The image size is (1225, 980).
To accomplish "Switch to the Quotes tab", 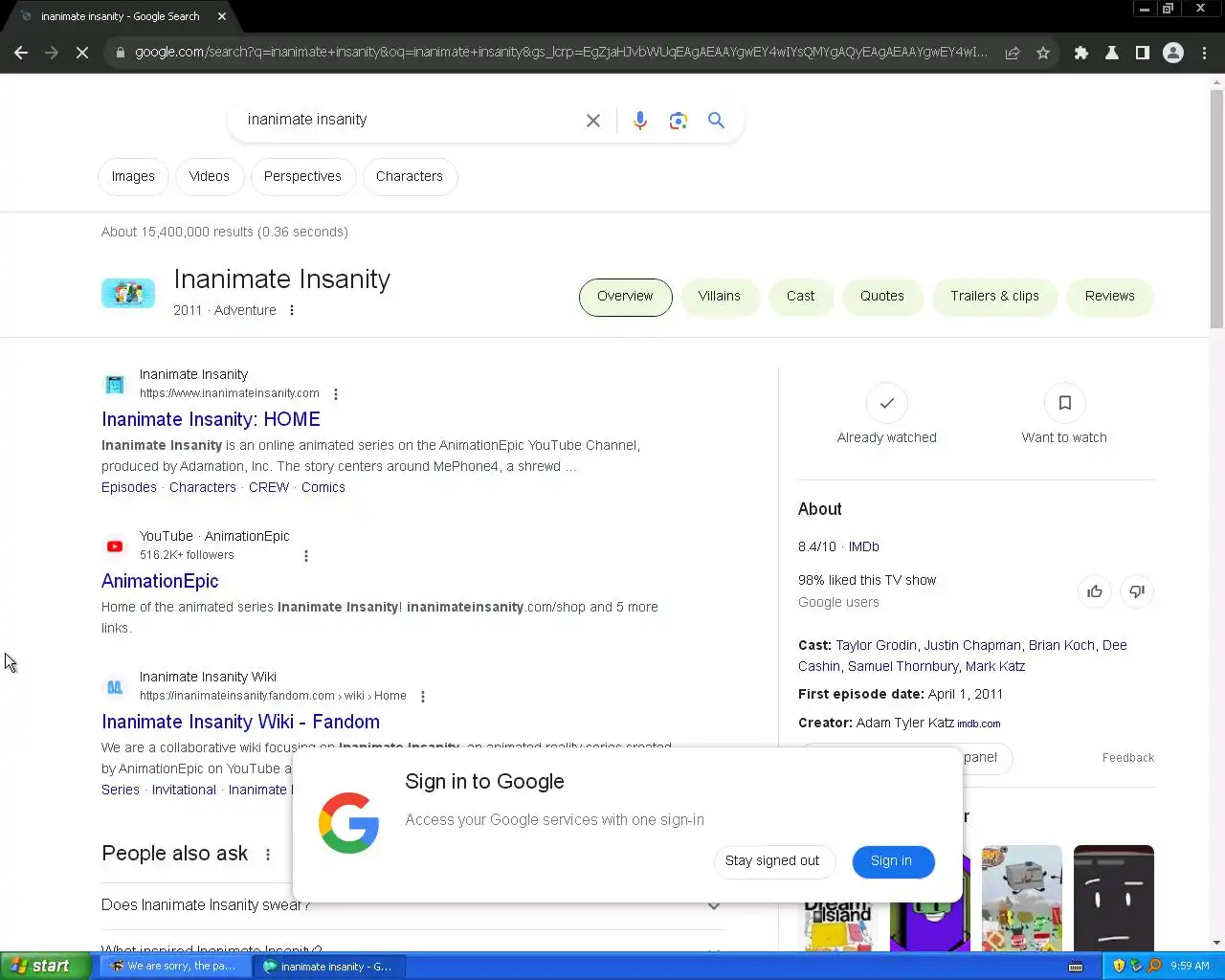I will click(x=882, y=297).
